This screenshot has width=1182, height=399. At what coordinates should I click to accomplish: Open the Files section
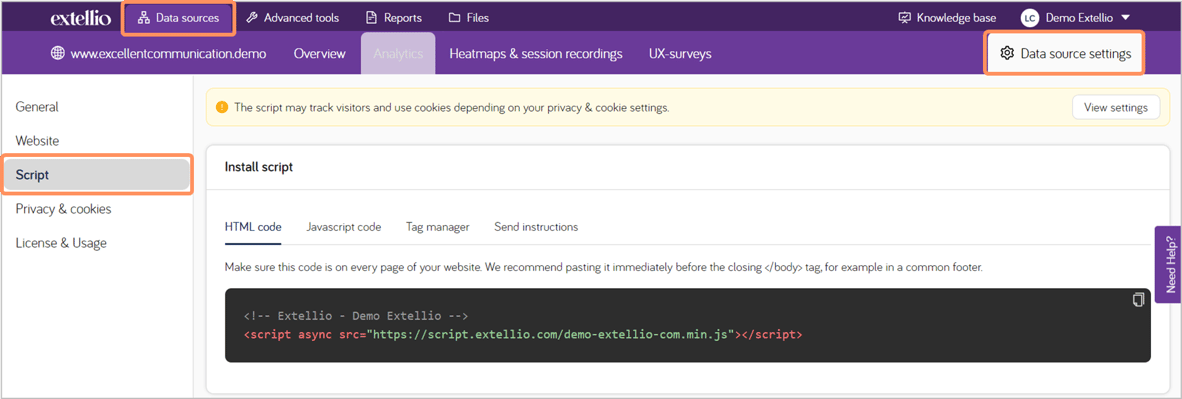(468, 17)
